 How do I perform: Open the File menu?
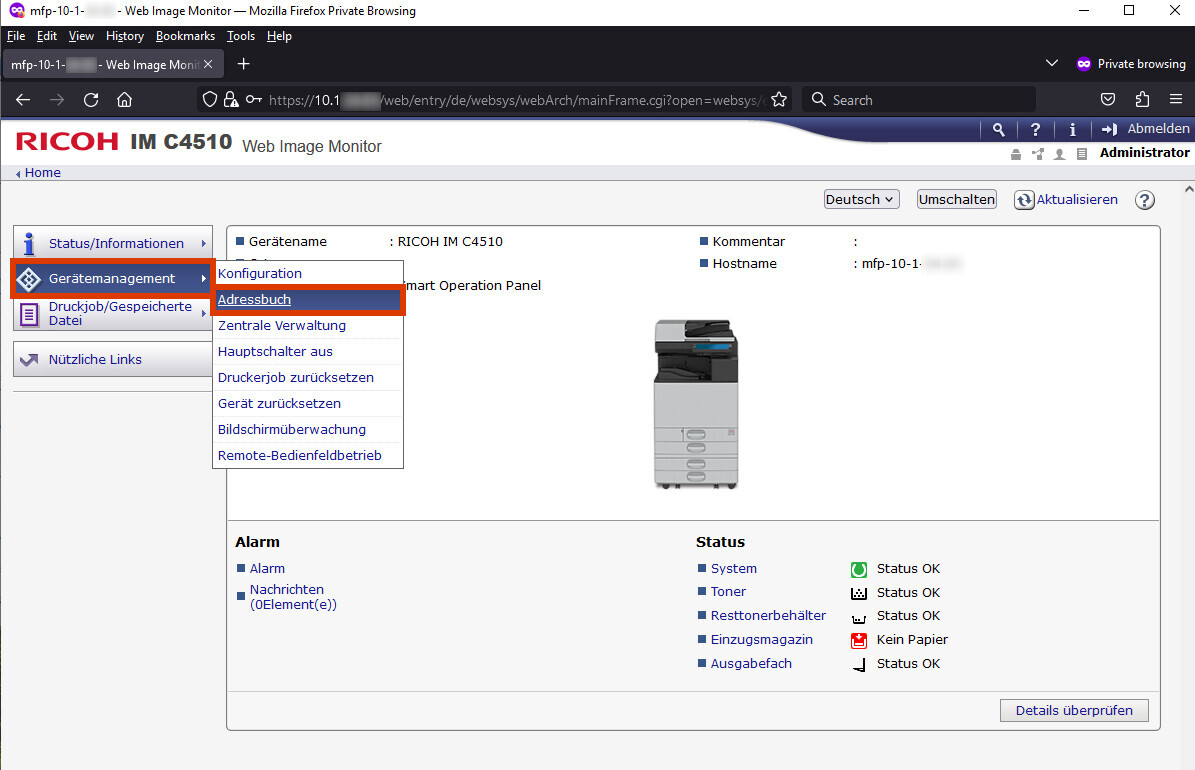pos(16,36)
